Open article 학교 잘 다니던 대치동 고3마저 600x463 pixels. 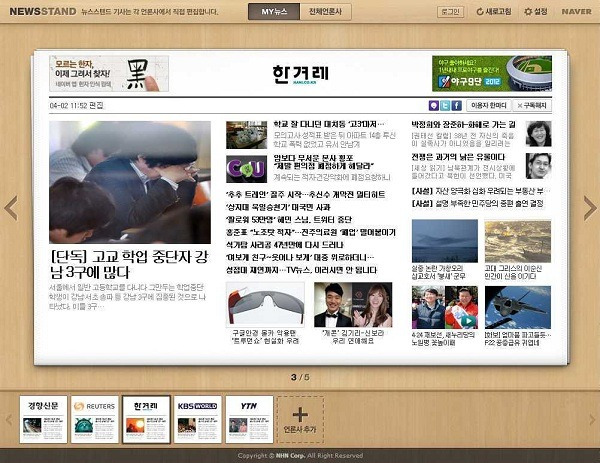329,124
